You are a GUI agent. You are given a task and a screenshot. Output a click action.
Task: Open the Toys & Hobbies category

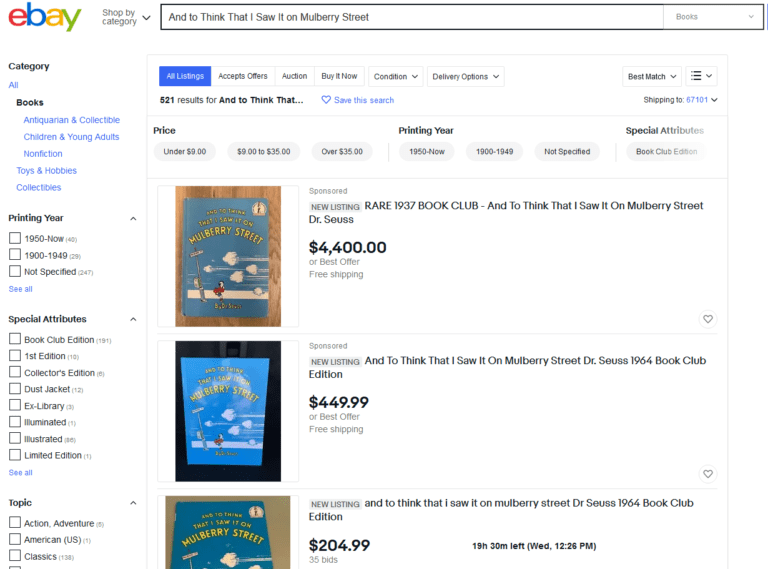point(47,170)
